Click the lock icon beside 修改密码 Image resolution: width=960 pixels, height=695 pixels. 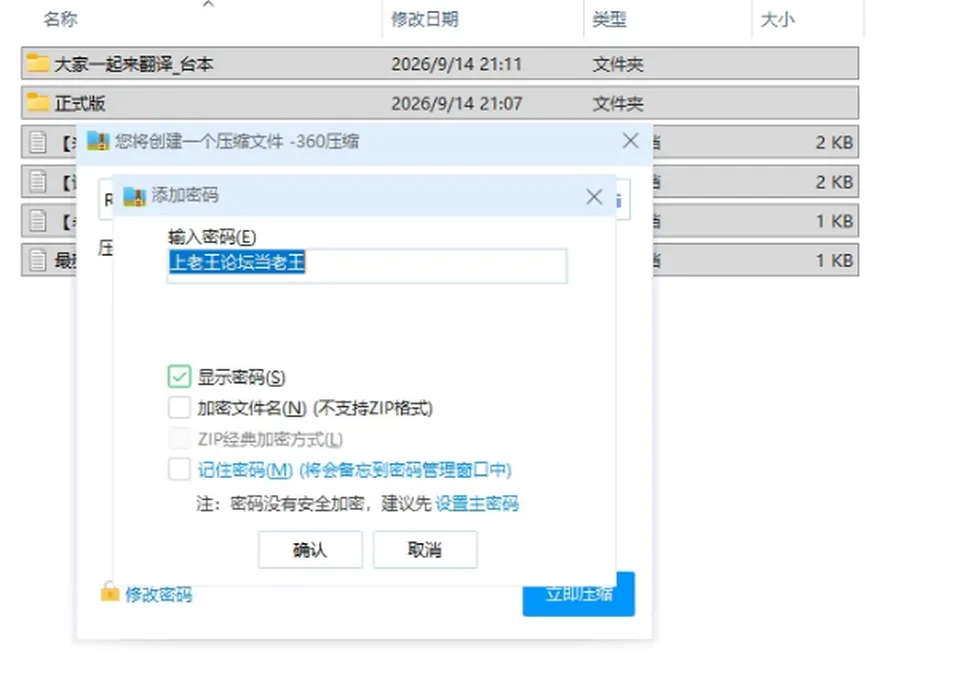coord(110,592)
